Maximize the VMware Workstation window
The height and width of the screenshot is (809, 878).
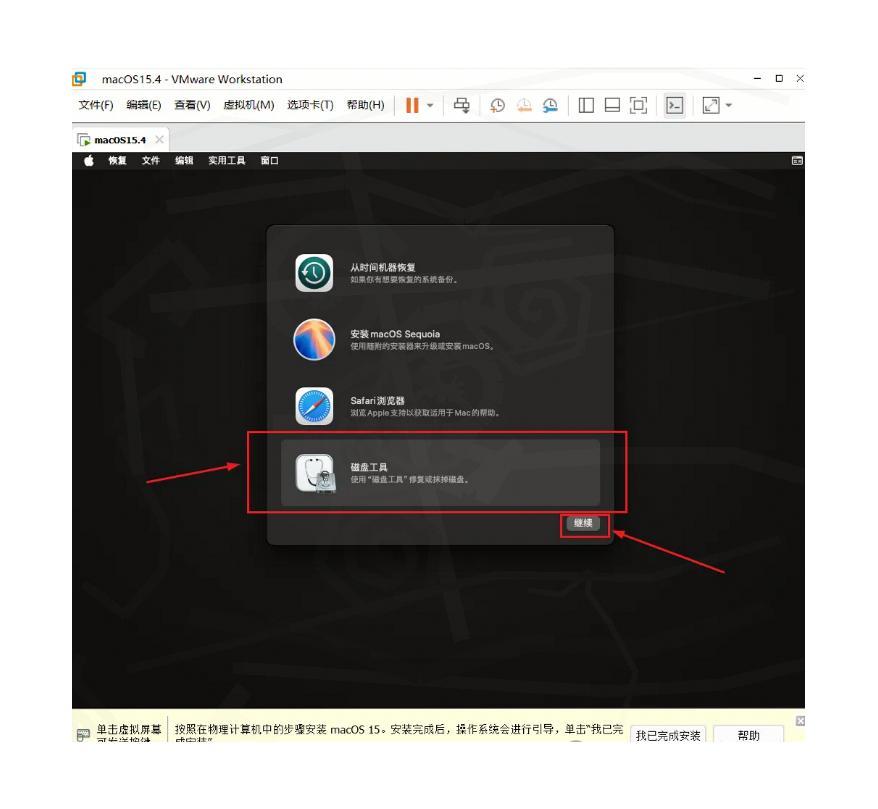[779, 78]
